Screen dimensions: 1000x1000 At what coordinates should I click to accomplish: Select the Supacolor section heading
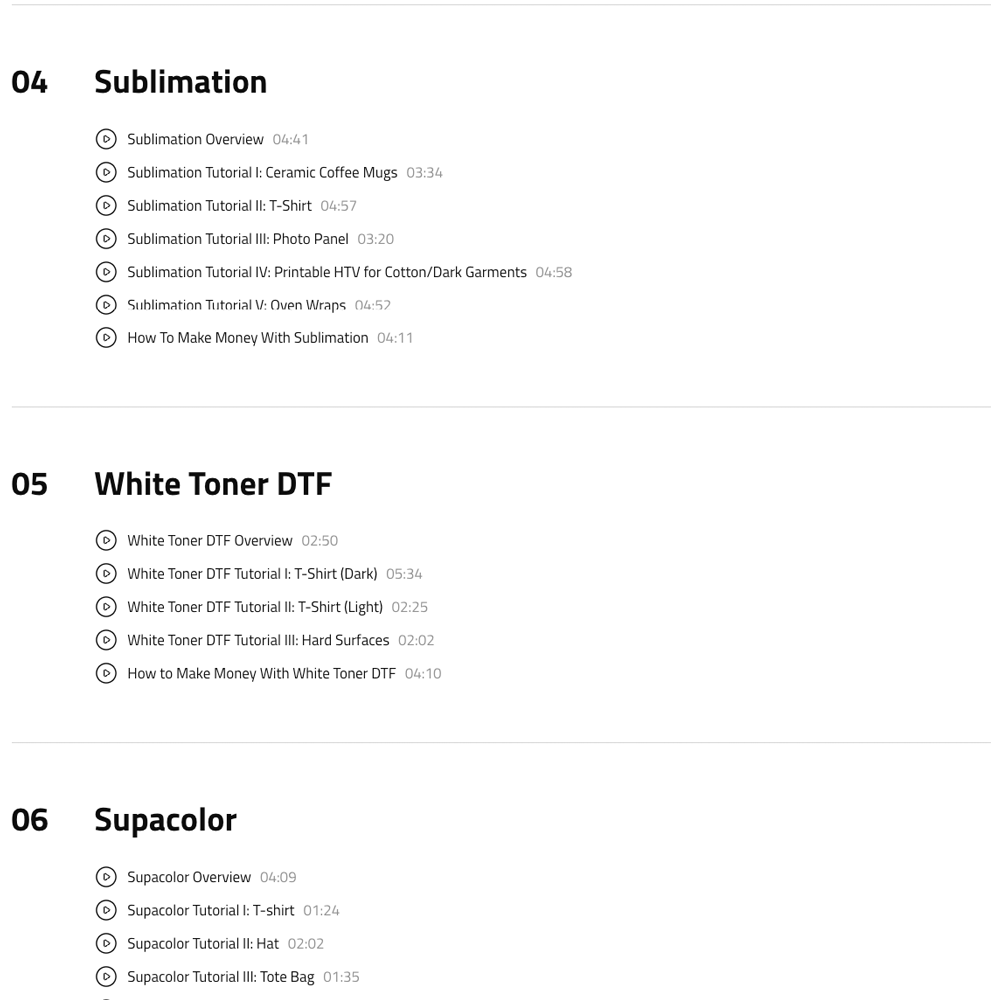click(165, 819)
